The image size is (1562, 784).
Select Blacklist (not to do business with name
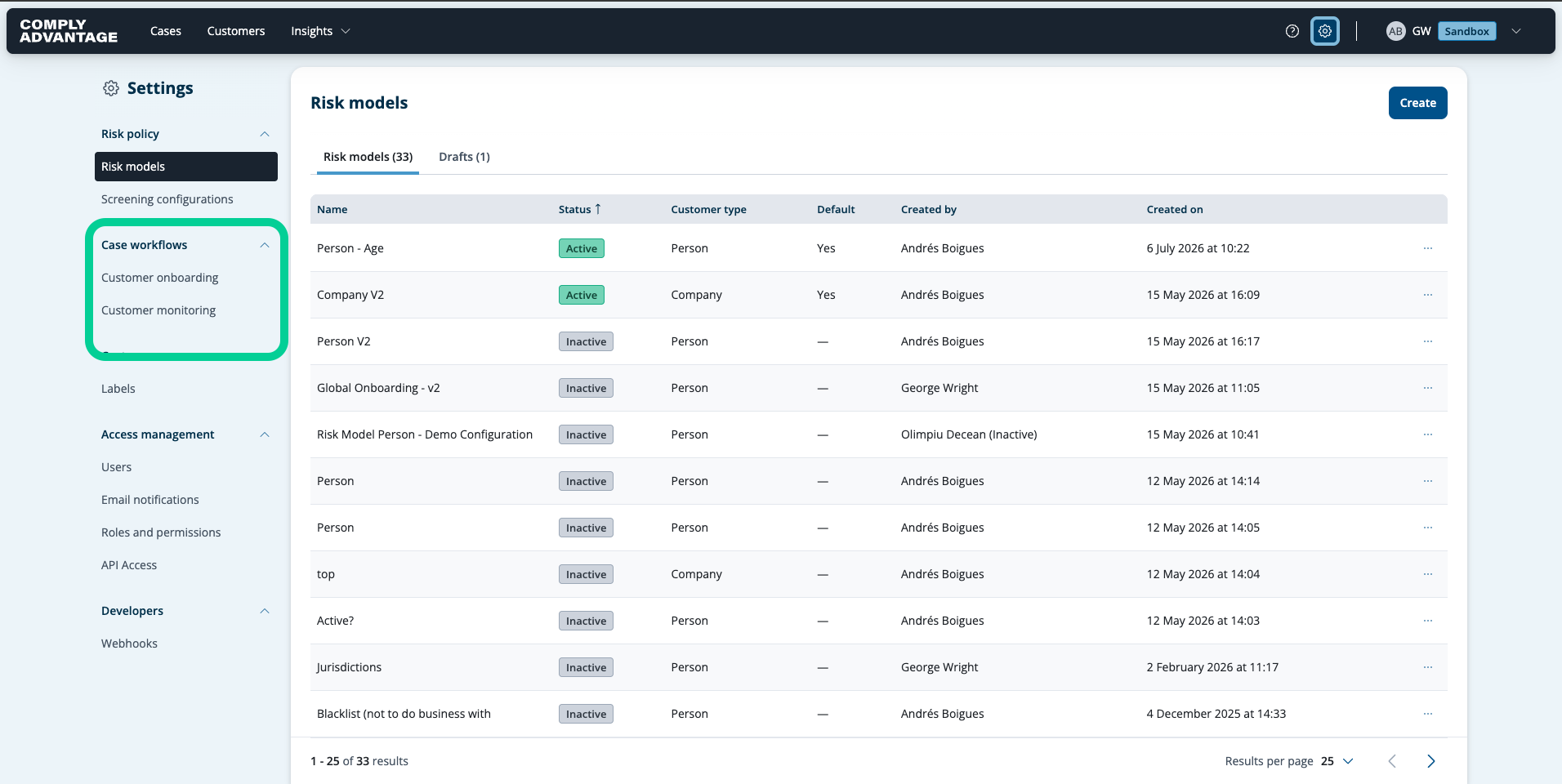coord(404,714)
